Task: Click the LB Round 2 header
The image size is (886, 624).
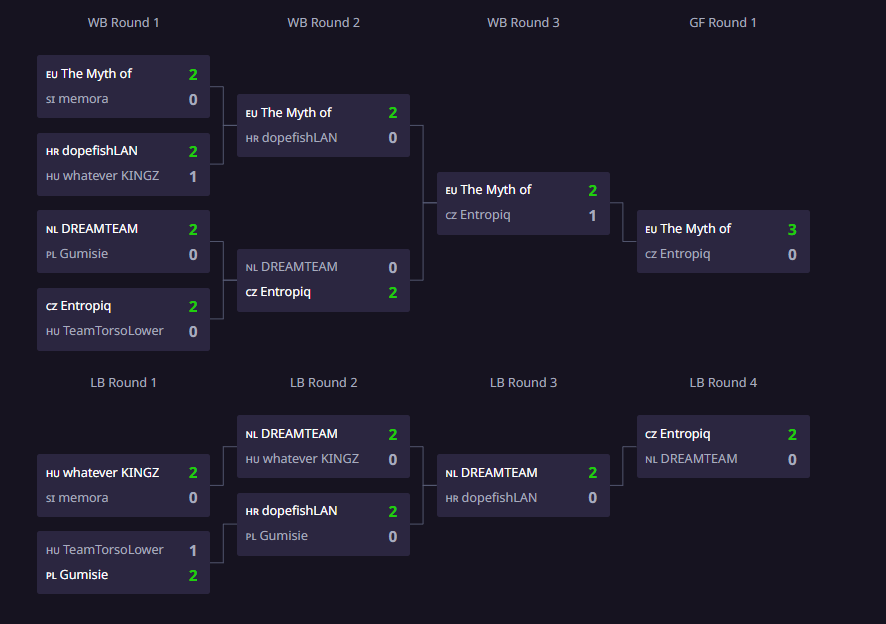Action: click(x=324, y=382)
